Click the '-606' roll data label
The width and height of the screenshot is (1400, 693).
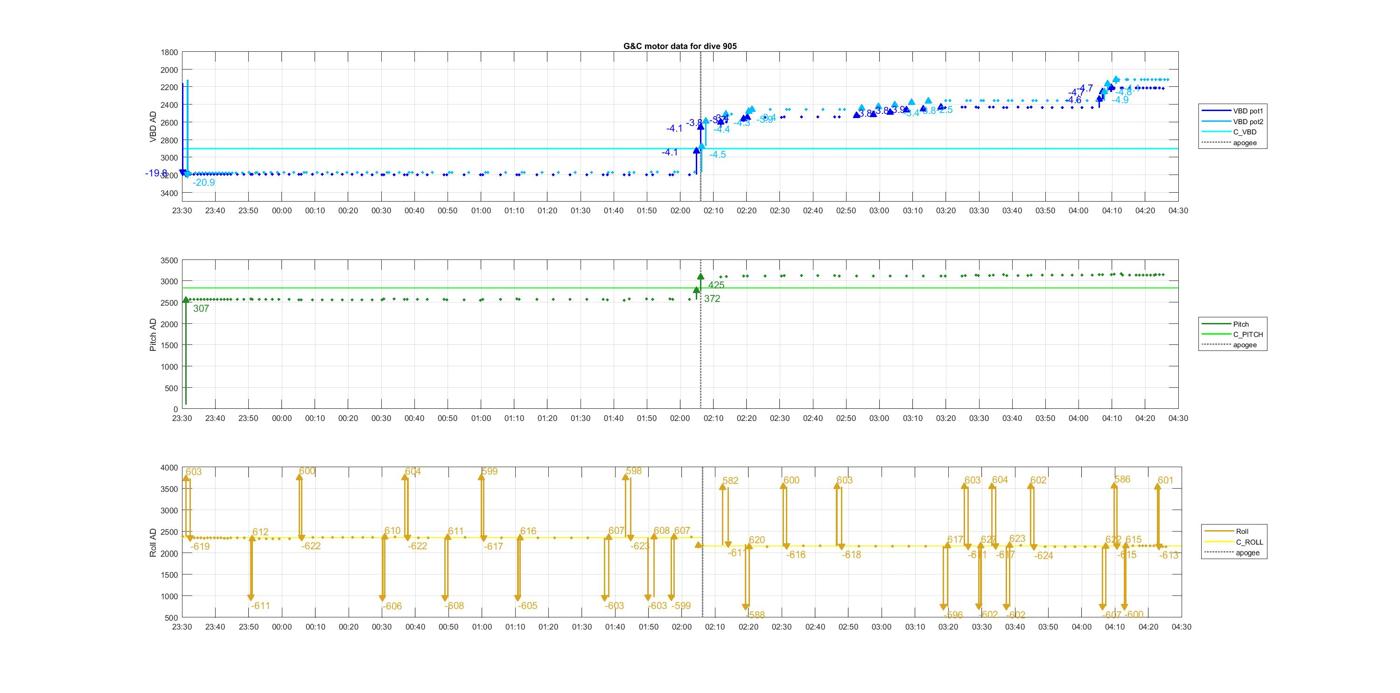pos(392,606)
